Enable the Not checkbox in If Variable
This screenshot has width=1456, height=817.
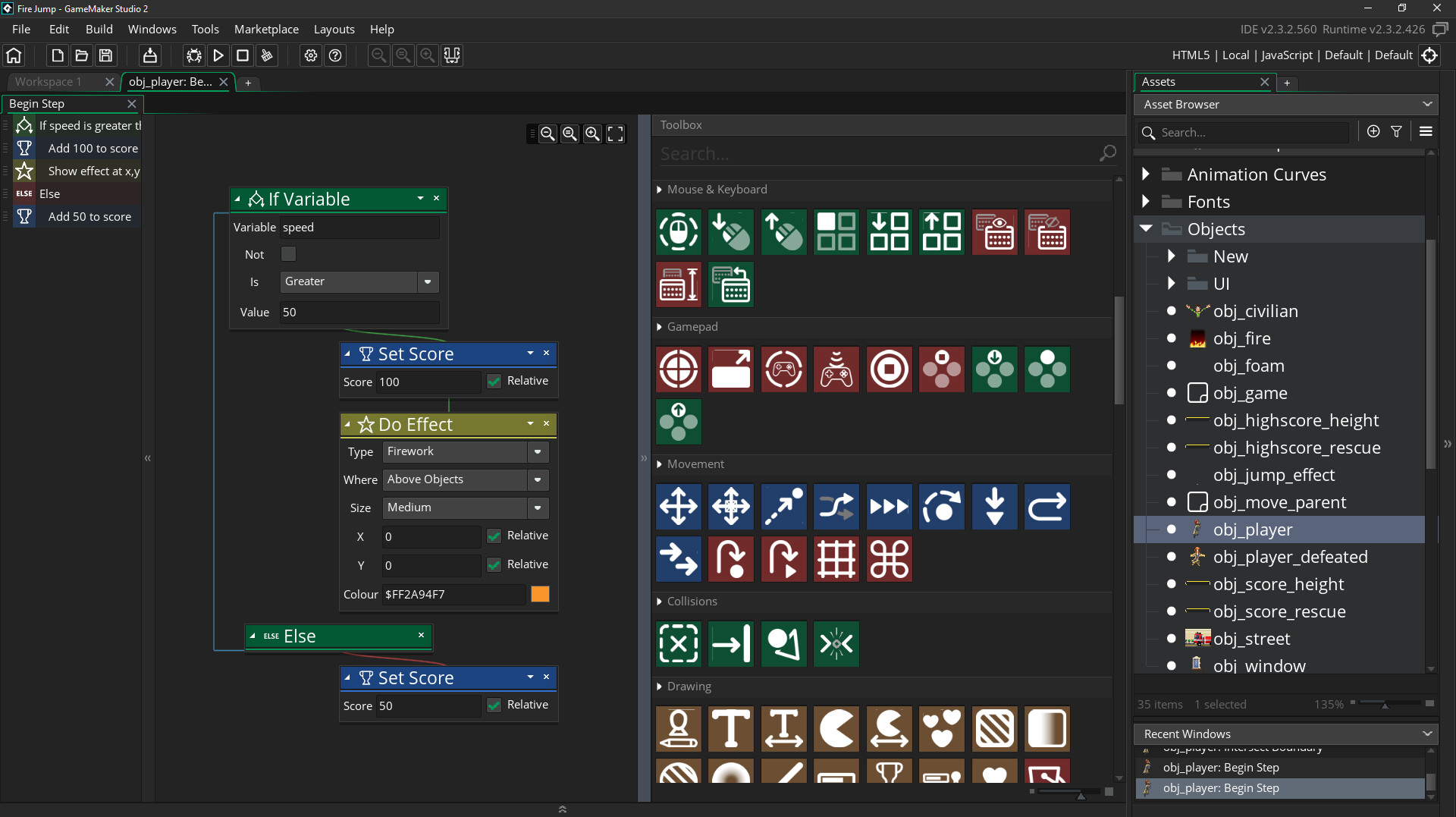(288, 254)
